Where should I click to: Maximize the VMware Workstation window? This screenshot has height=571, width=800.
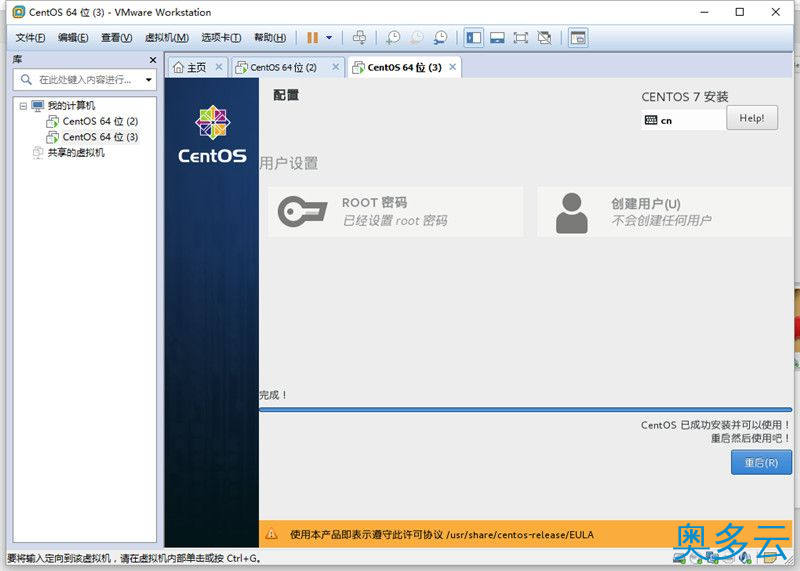[740, 12]
